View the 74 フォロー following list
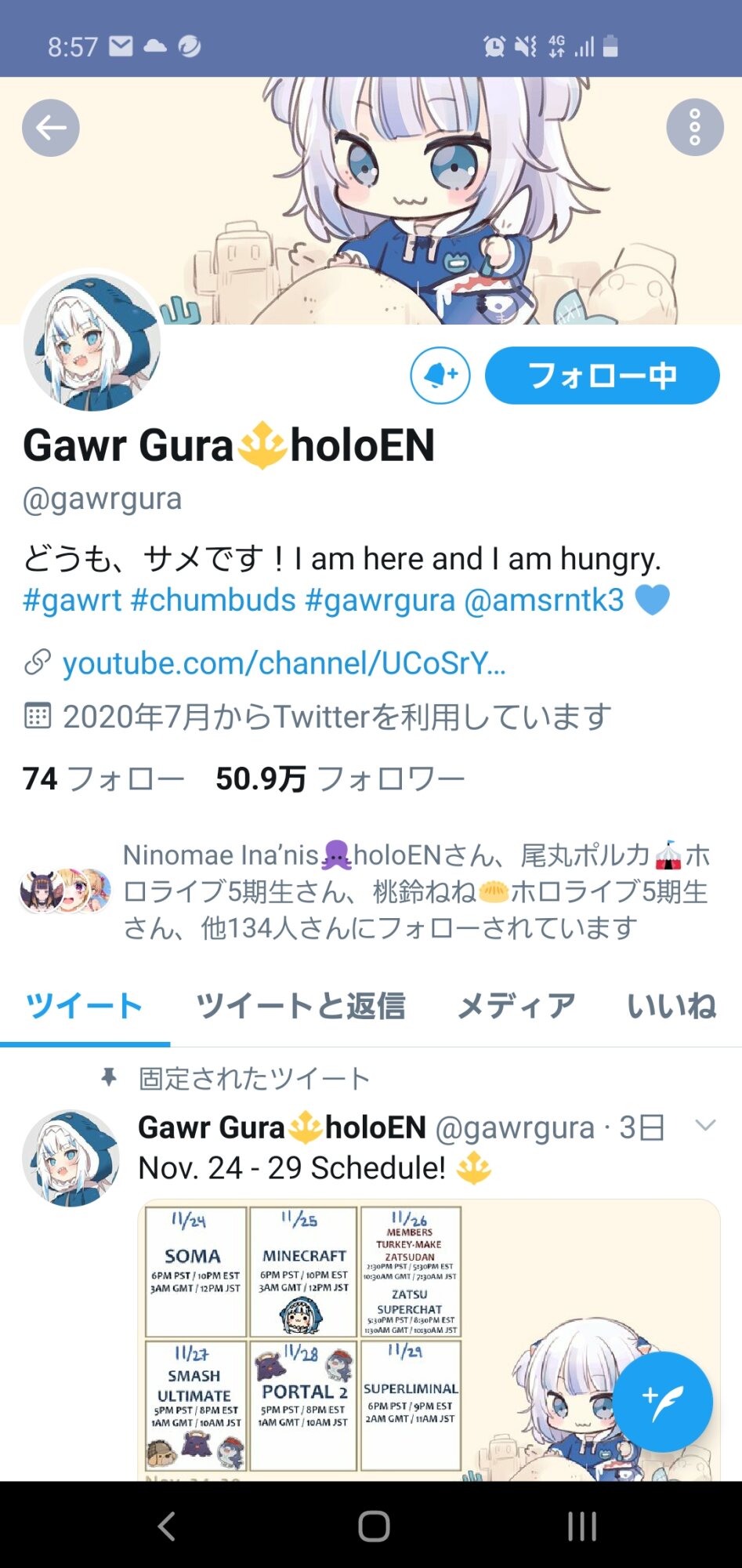Viewport: 742px width, 1568px height. [x=103, y=779]
